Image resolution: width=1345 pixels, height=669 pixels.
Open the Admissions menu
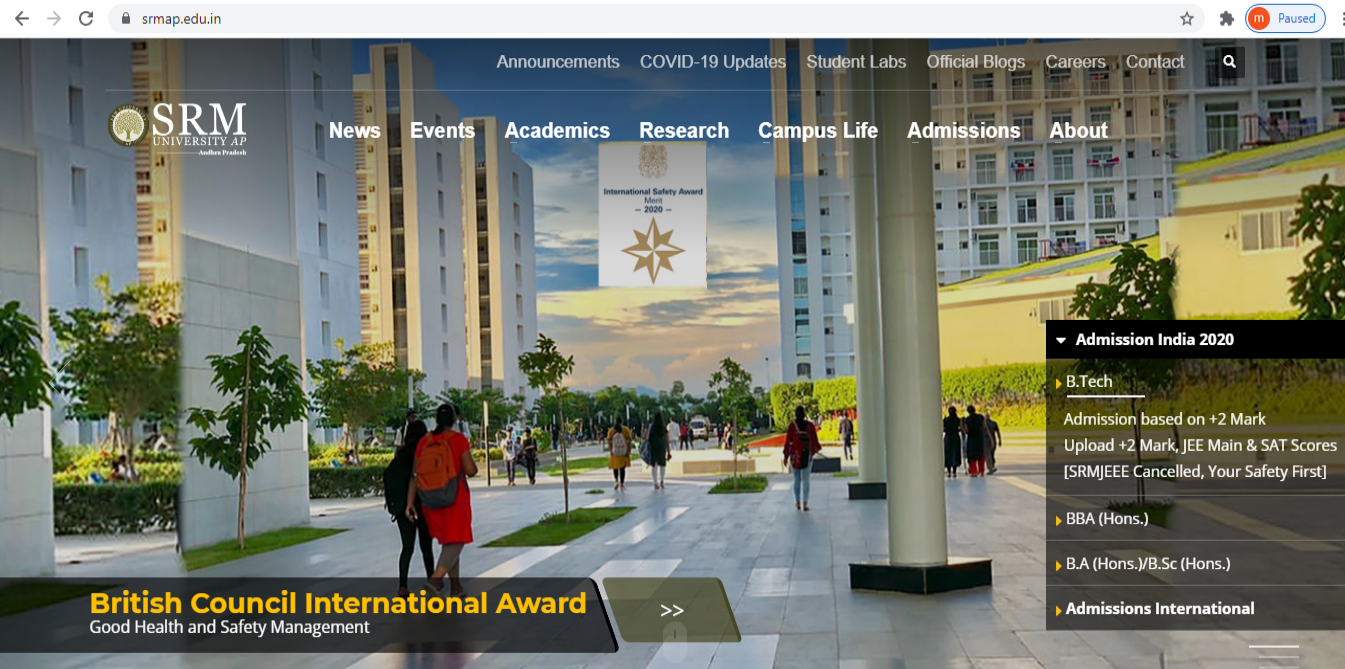[x=964, y=131]
